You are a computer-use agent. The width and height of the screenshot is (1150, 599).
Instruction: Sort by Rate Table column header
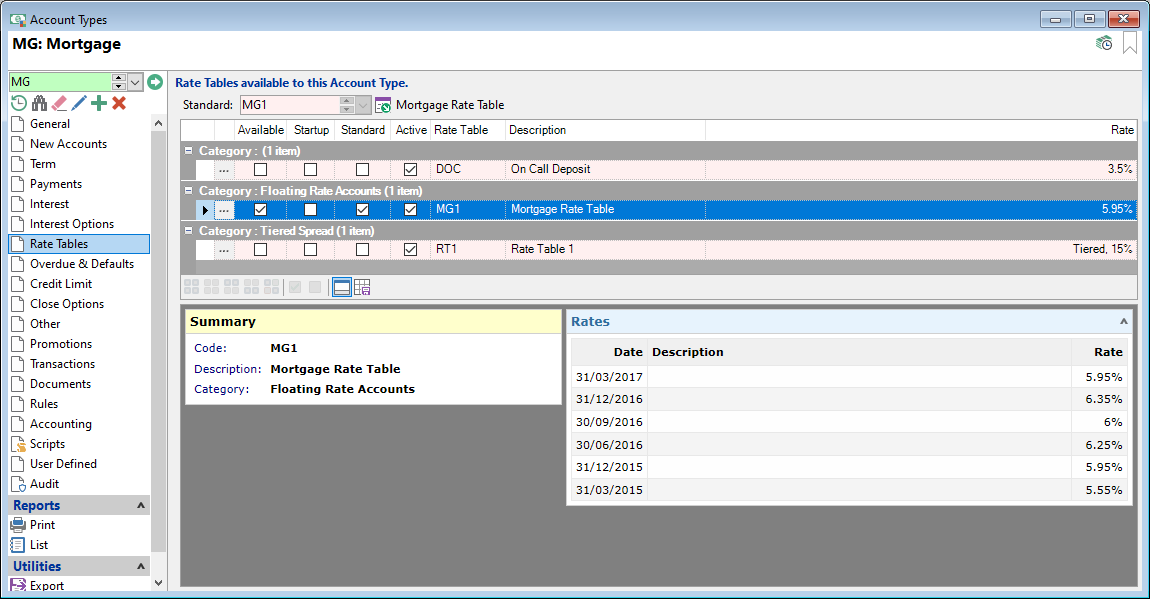[x=467, y=130]
